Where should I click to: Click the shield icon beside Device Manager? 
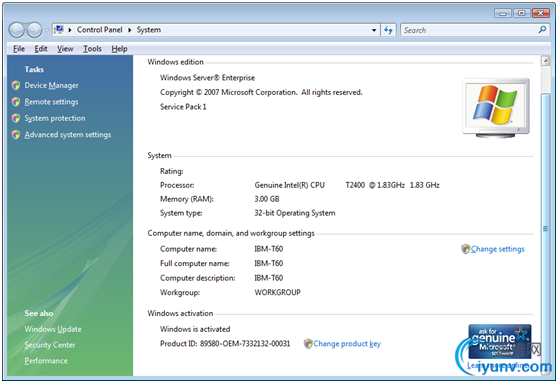pos(16,85)
